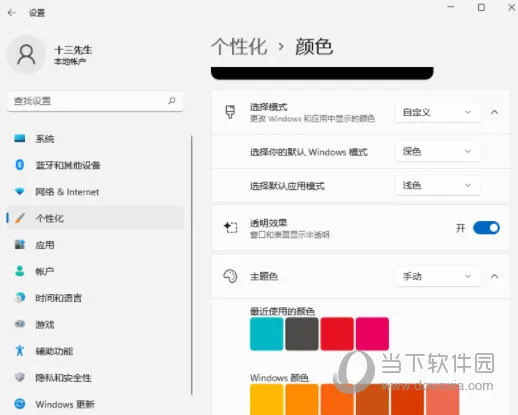Open 网络 & Internet settings
Image resolution: width=518 pixels, height=415 pixels.
95,192
